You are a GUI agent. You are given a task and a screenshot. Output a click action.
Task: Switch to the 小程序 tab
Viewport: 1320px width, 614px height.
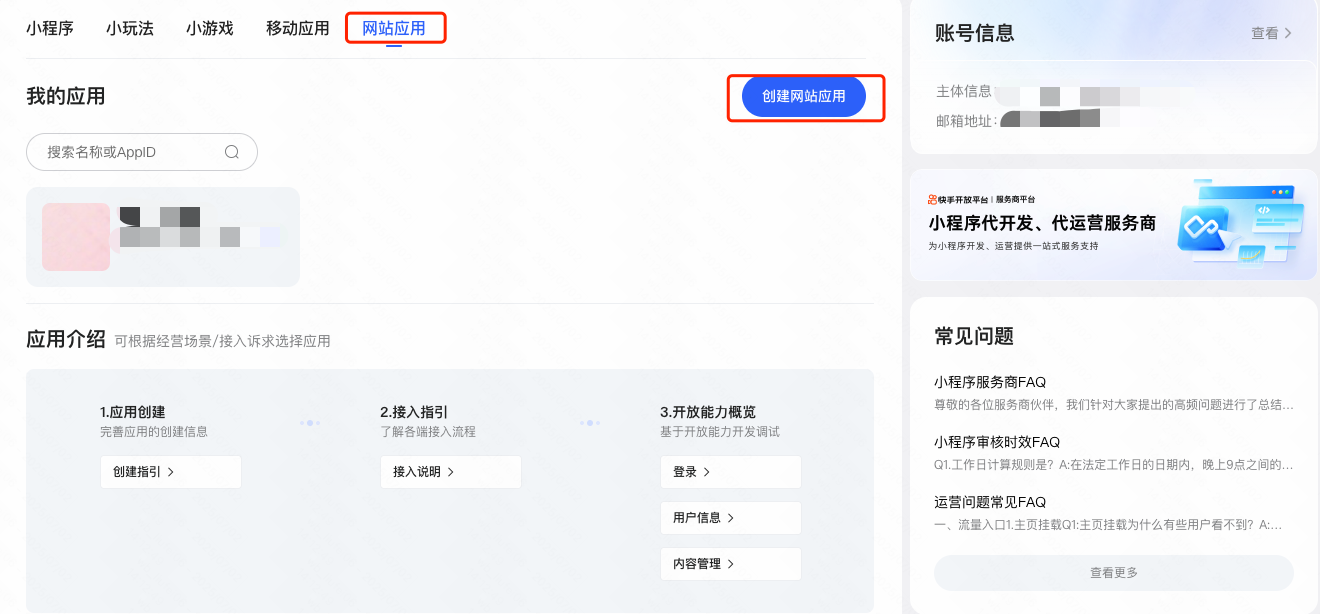pos(50,28)
